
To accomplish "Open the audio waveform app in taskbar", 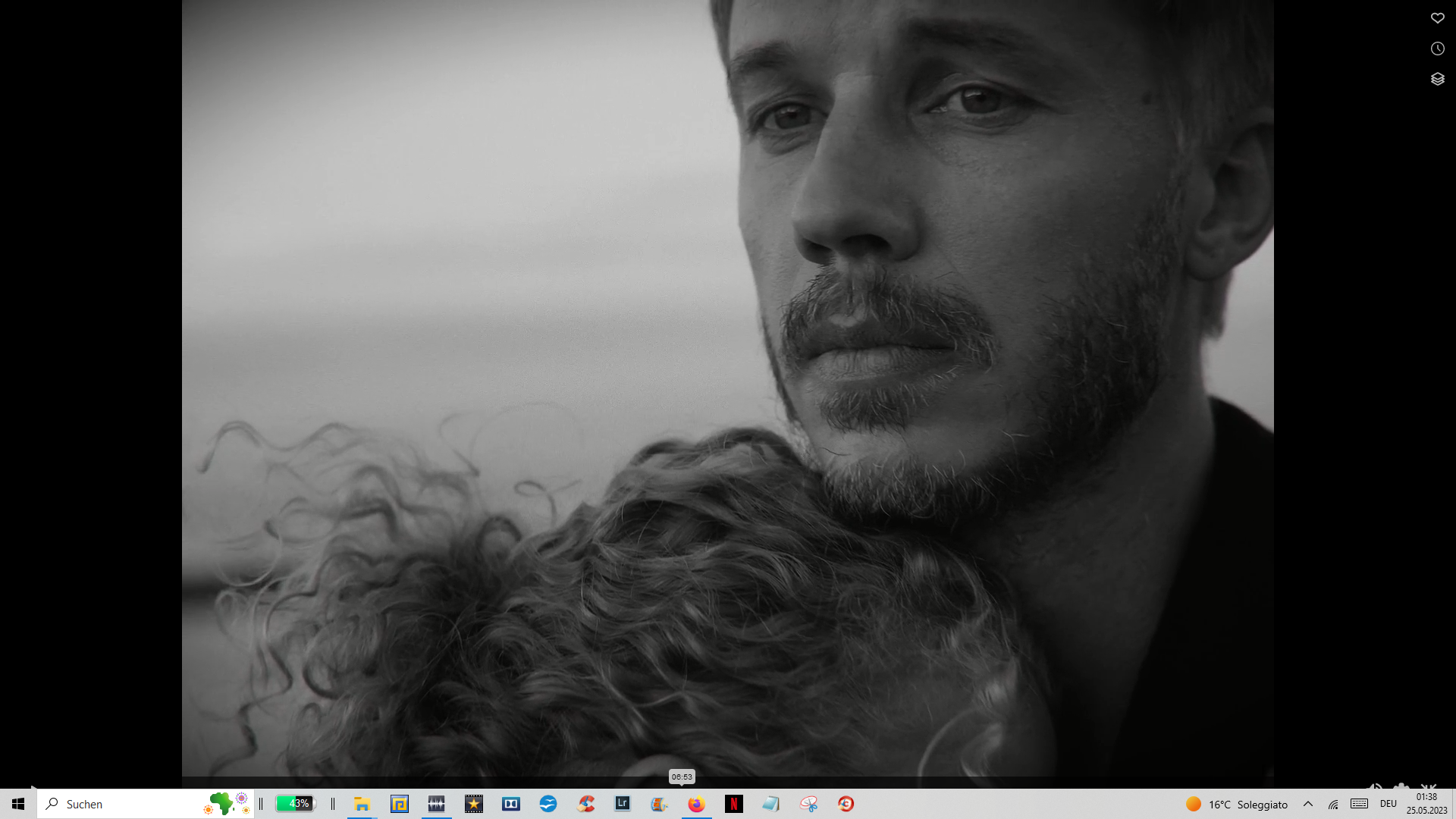I will click(436, 804).
